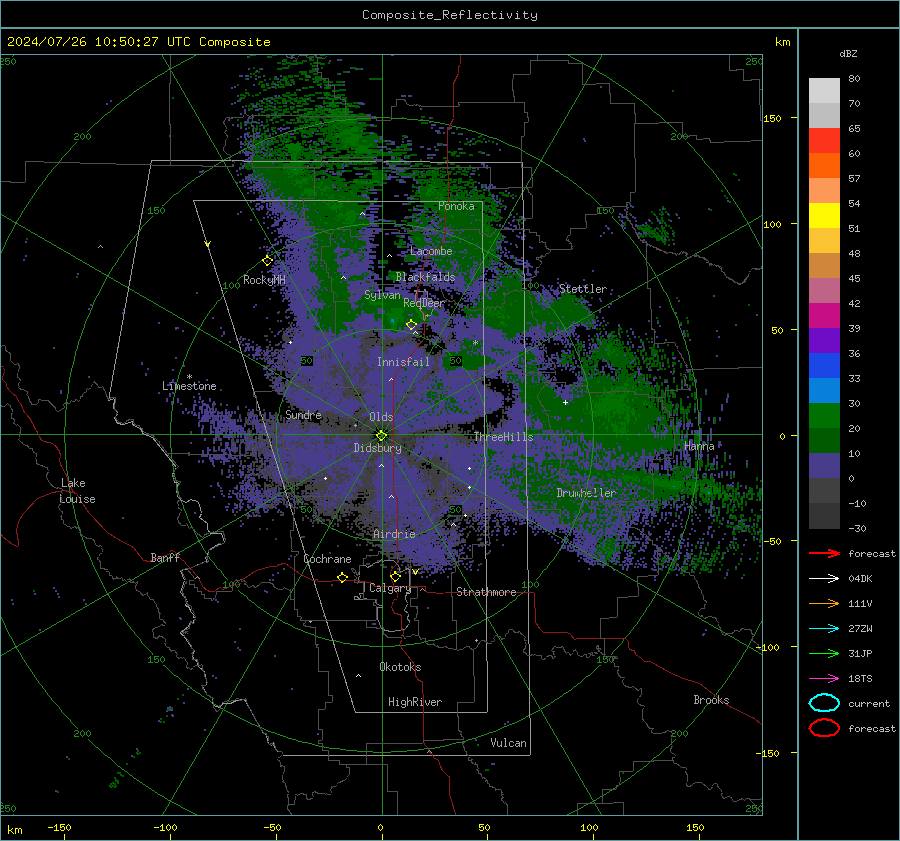Click the yellow diamond marker near RockyMH

point(267,261)
